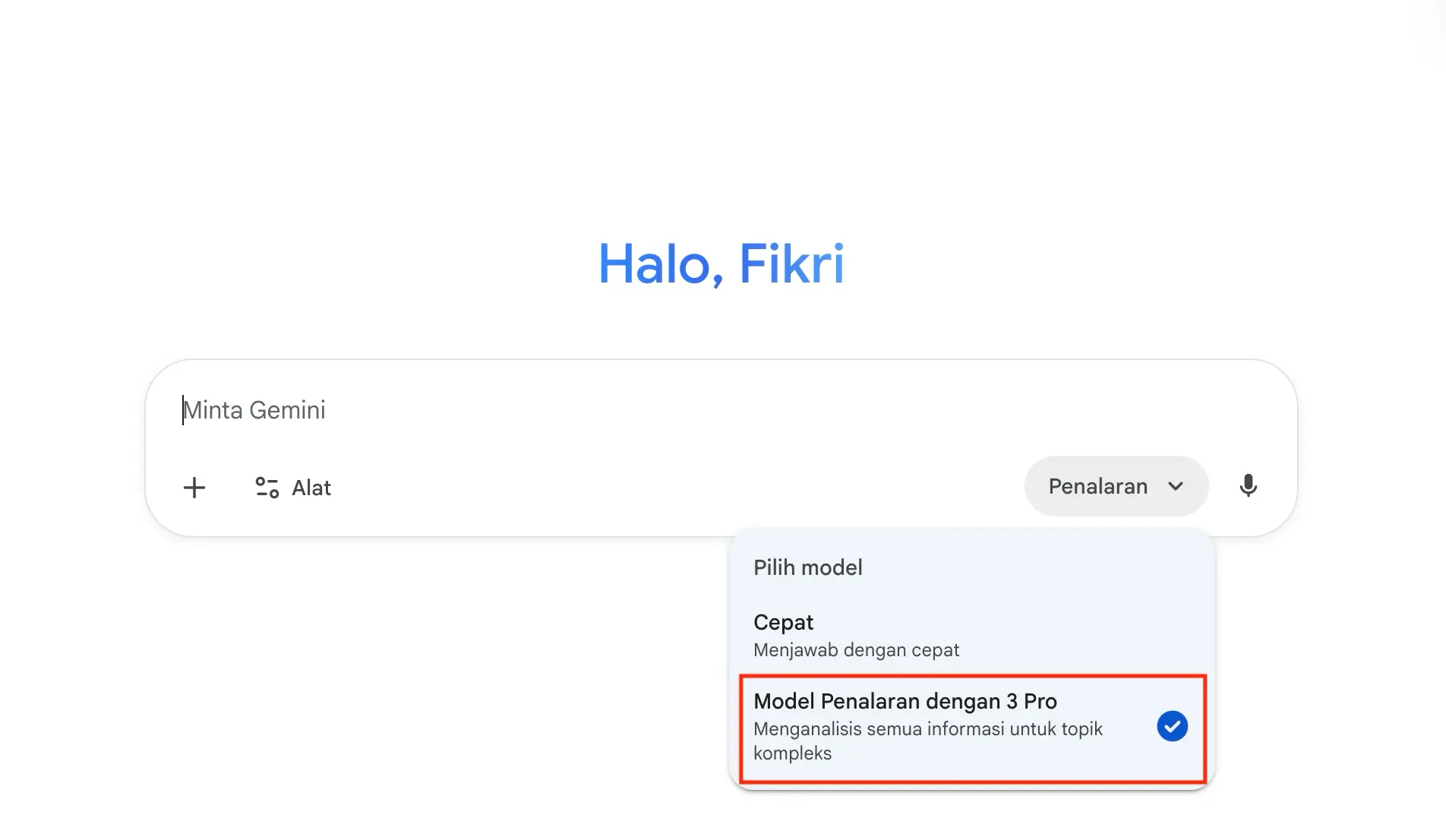
Task: Click inside the Minta Gemini prompt field
Action: [532, 410]
